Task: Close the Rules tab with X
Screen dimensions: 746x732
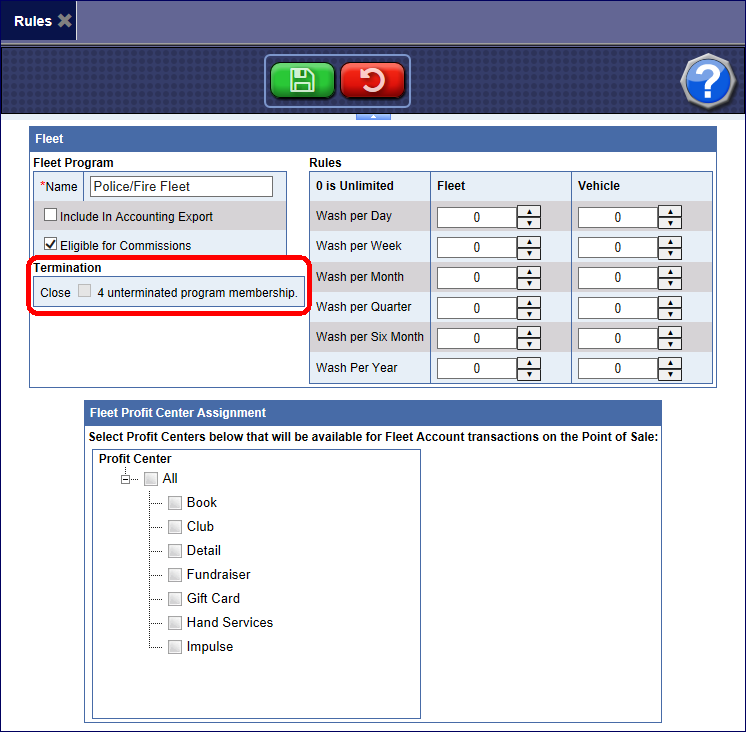Action: (64, 20)
